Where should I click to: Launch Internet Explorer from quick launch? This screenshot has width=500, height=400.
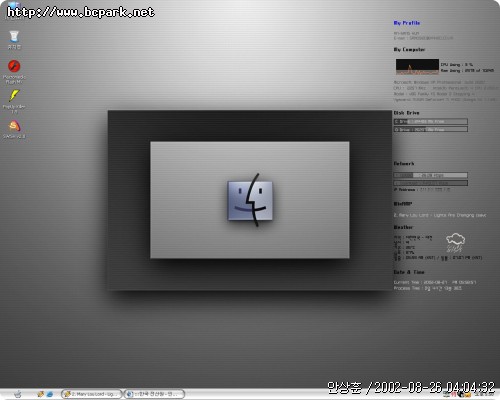tap(50, 394)
